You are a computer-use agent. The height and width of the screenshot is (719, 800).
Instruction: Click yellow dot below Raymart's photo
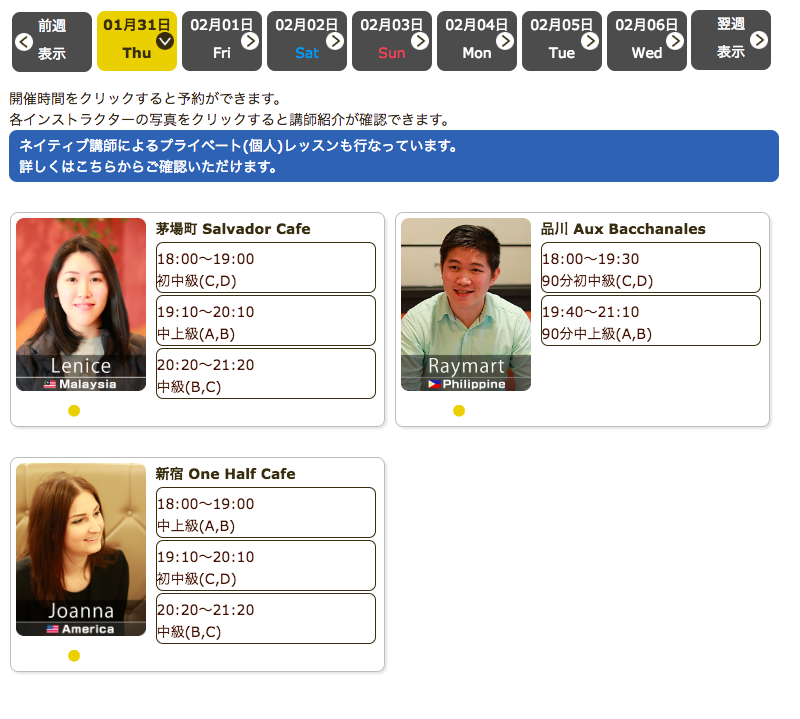point(459,410)
